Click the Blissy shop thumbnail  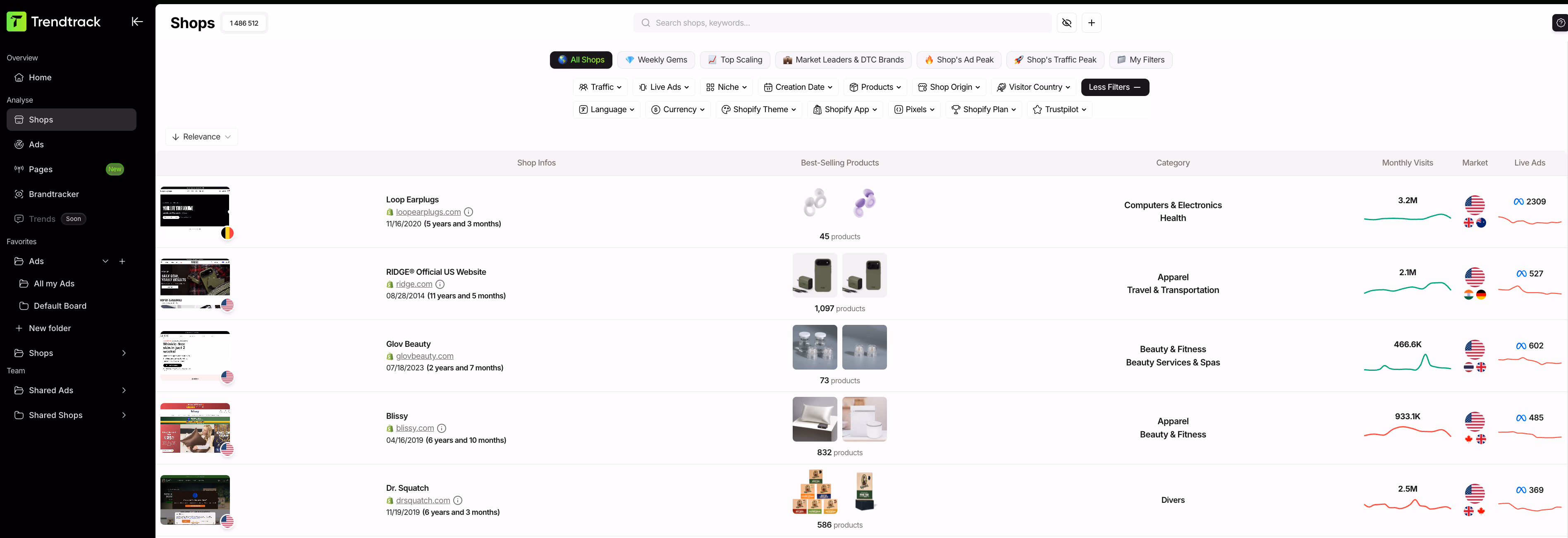coord(195,428)
